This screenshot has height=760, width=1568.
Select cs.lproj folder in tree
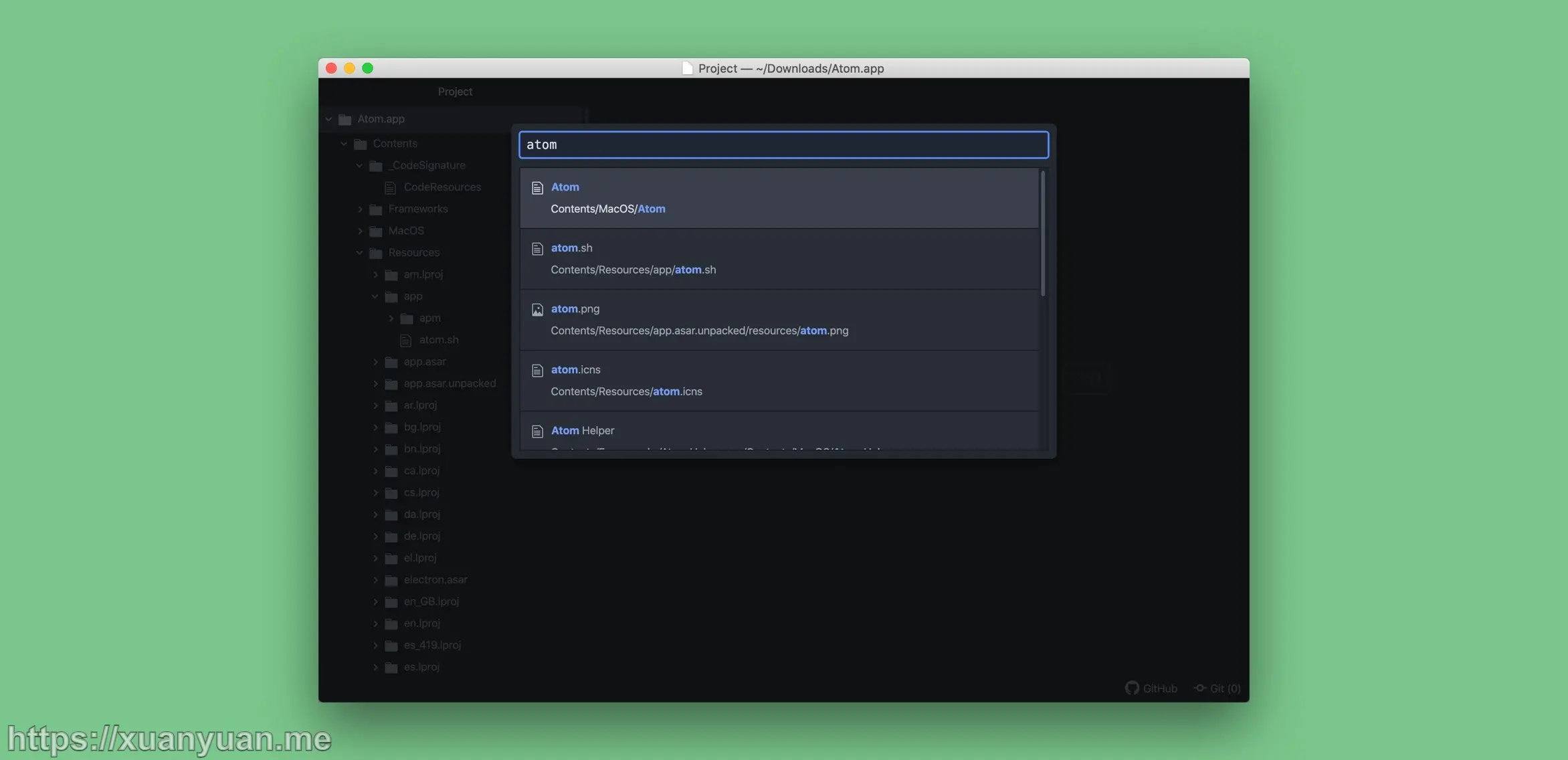coord(421,492)
